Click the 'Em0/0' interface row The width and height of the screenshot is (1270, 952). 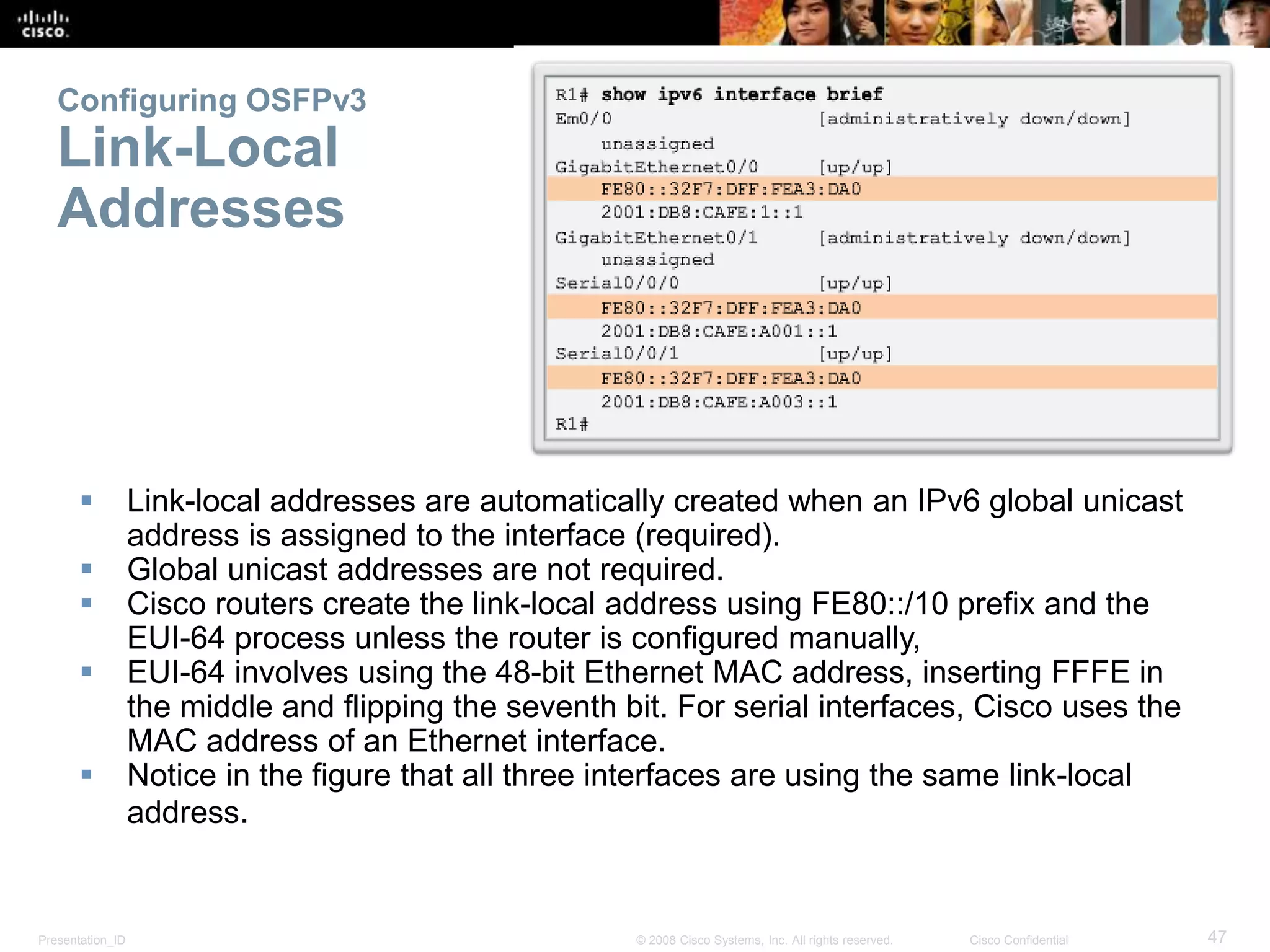843,118
